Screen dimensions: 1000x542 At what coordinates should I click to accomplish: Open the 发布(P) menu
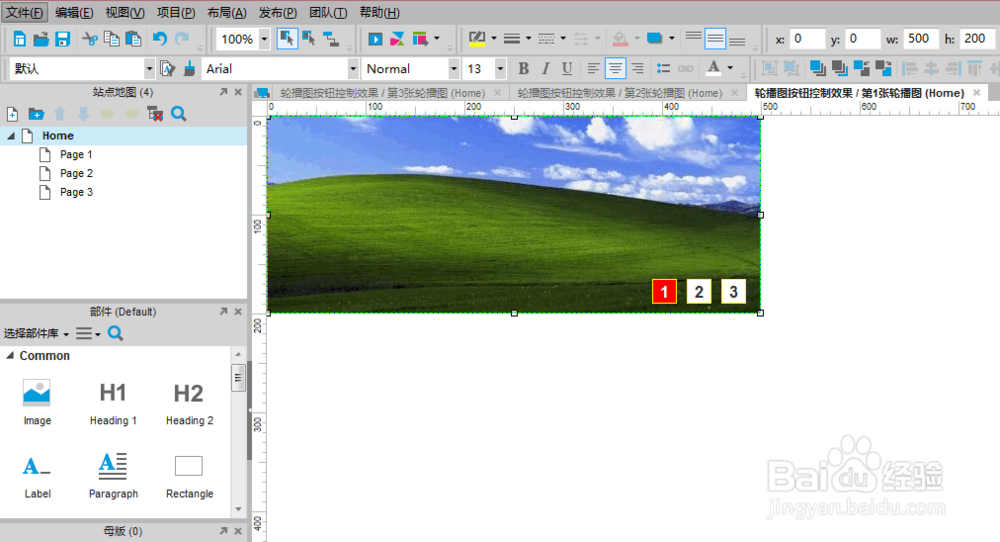coord(277,13)
